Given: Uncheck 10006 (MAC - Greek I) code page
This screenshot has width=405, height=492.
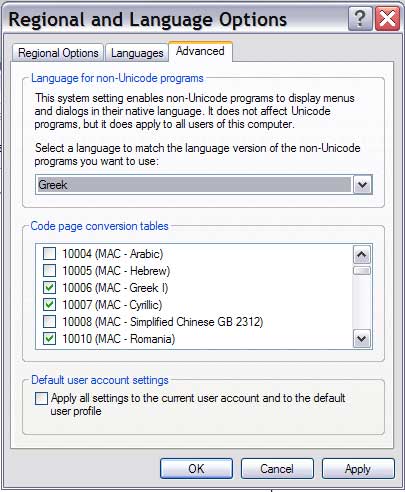Looking at the screenshot, I should 49,288.
